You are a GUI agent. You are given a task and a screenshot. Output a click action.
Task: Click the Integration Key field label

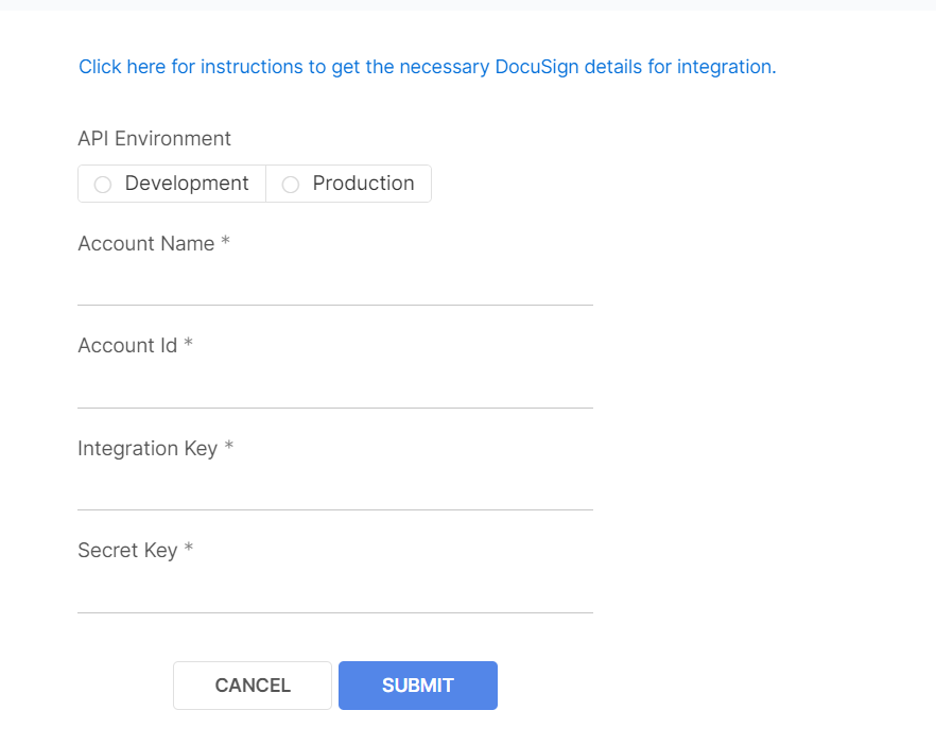pyautogui.click(x=147, y=448)
